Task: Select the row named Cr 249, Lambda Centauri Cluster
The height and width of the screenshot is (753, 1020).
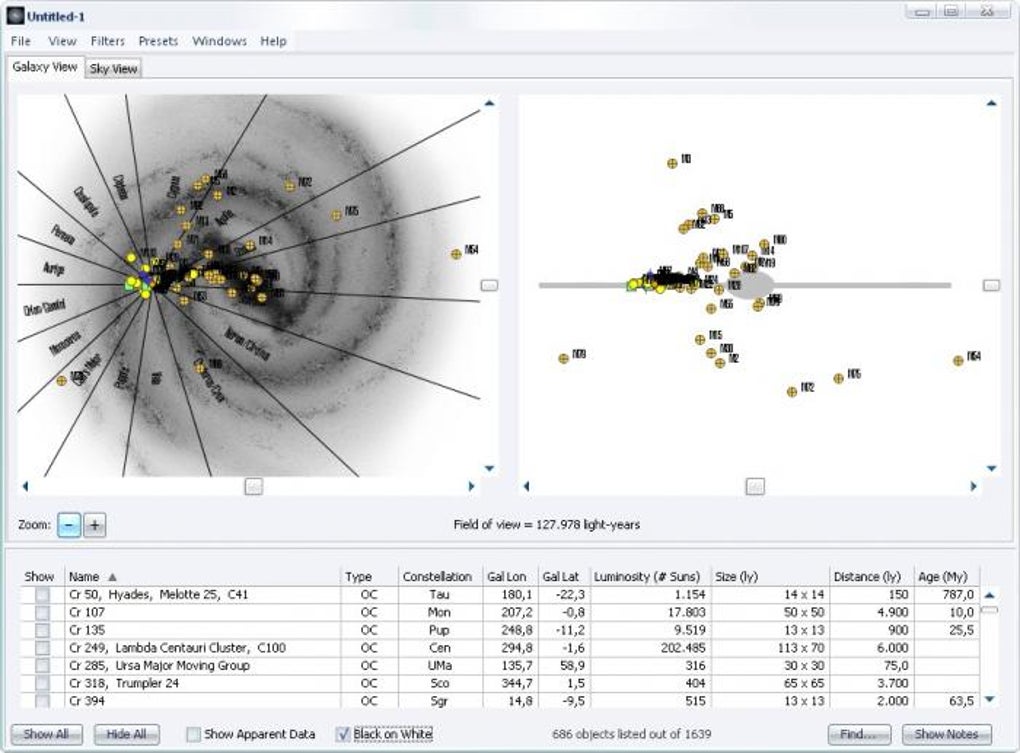Action: [500, 648]
